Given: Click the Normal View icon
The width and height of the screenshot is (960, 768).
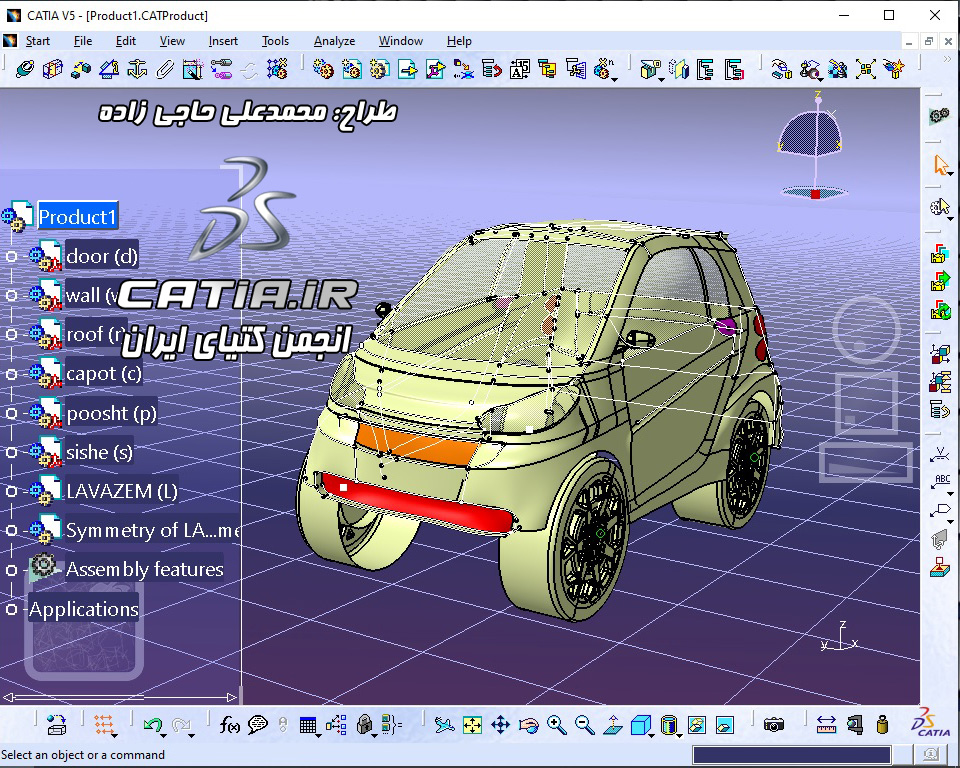Looking at the screenshot, I should 613,726.
